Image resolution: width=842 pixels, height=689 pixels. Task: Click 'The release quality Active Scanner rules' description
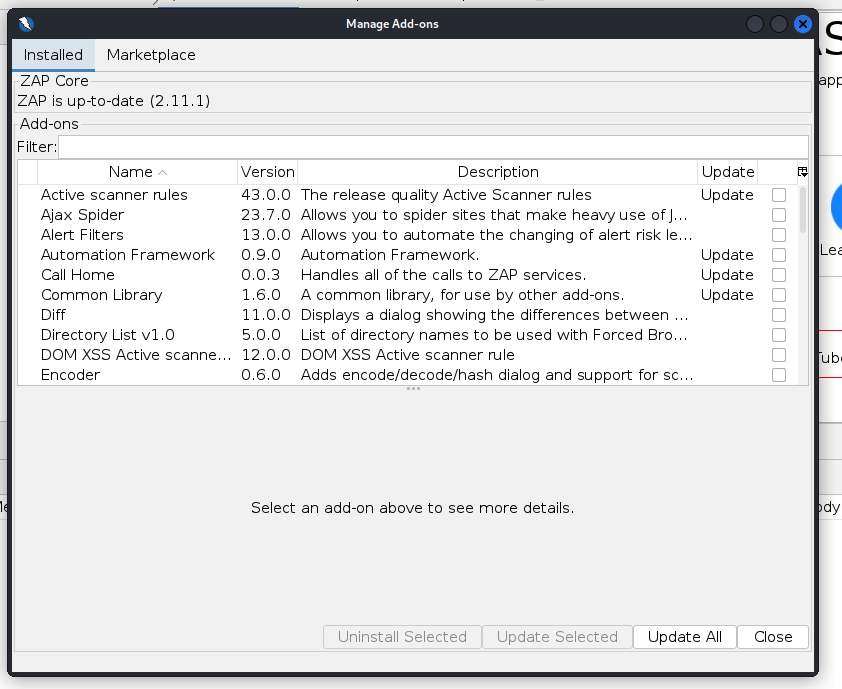446,195
